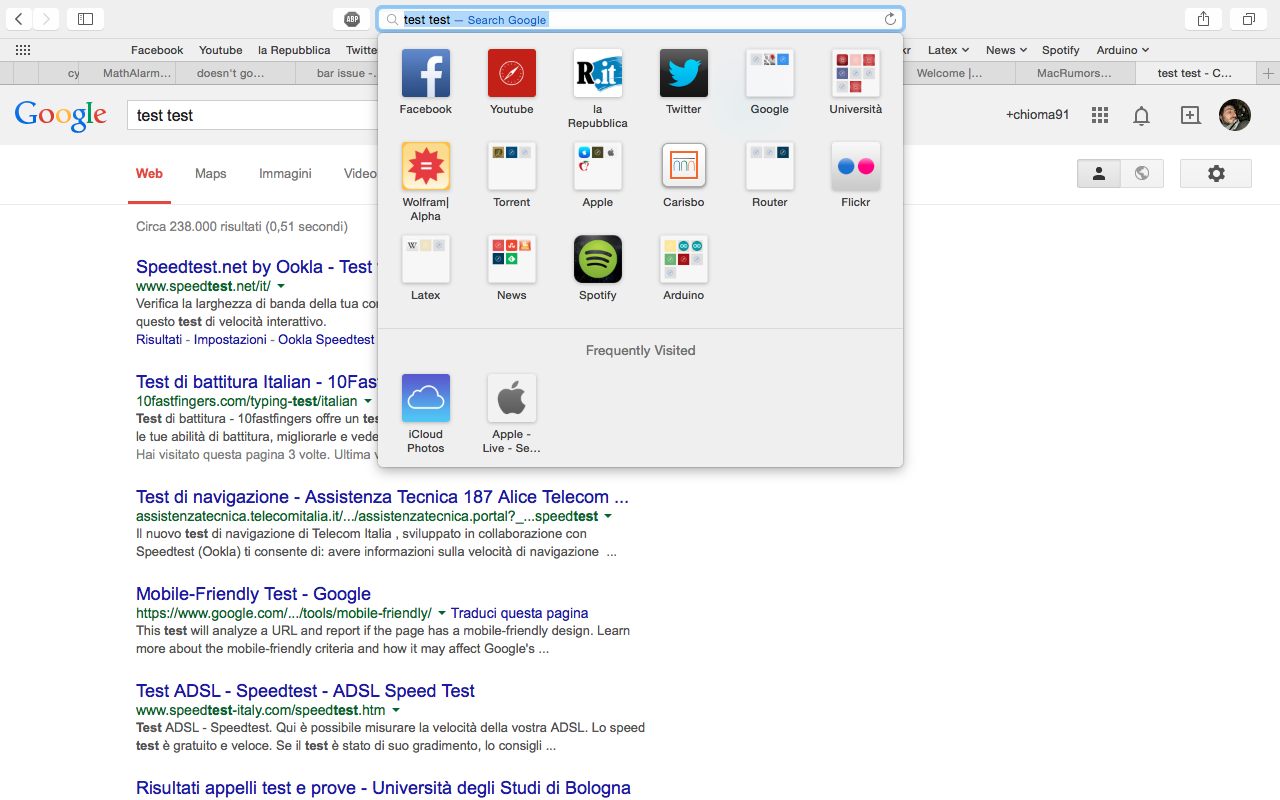Open Google notifications bell

point(1141,115)
